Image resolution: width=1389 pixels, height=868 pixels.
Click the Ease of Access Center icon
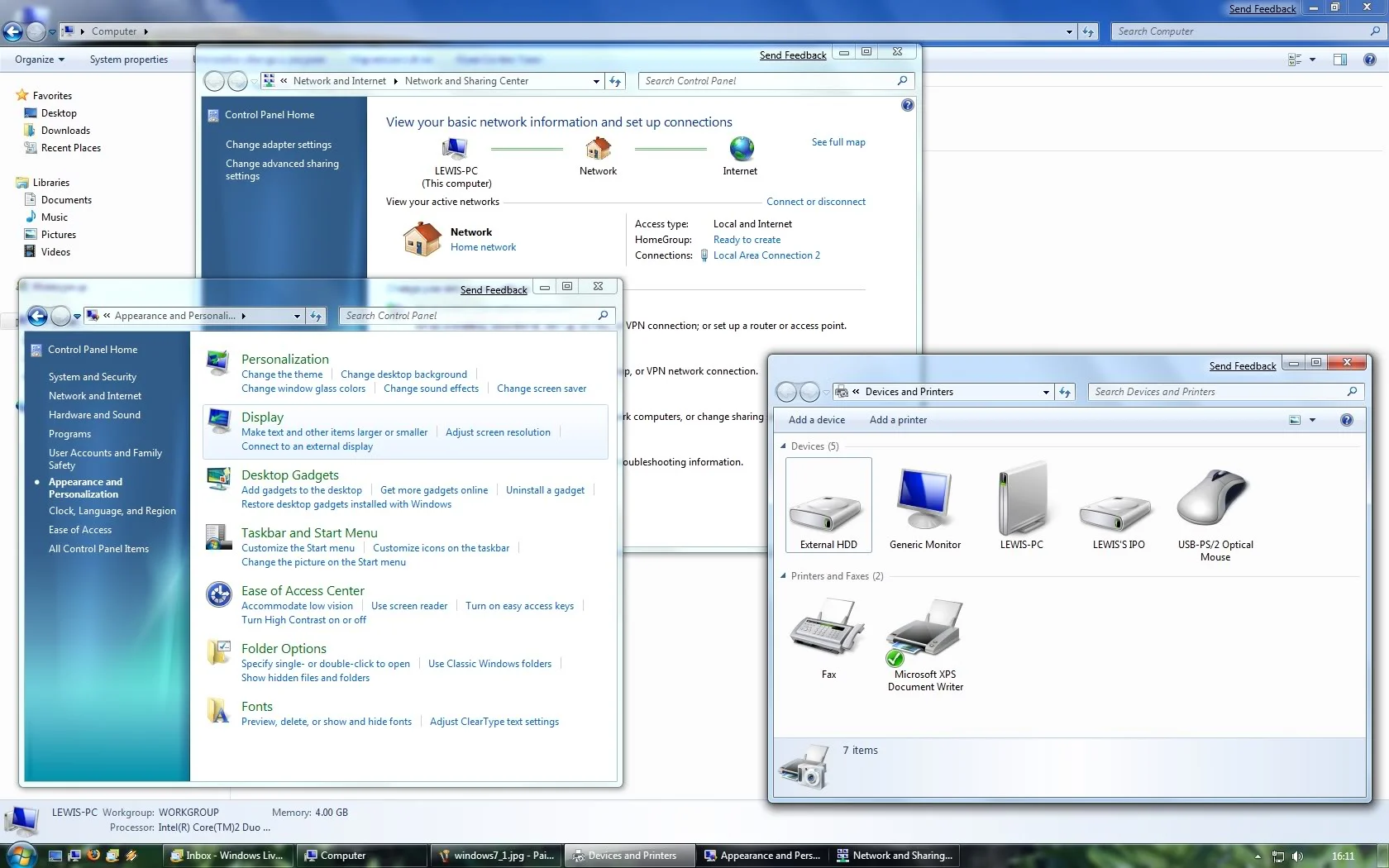[218, 594]
